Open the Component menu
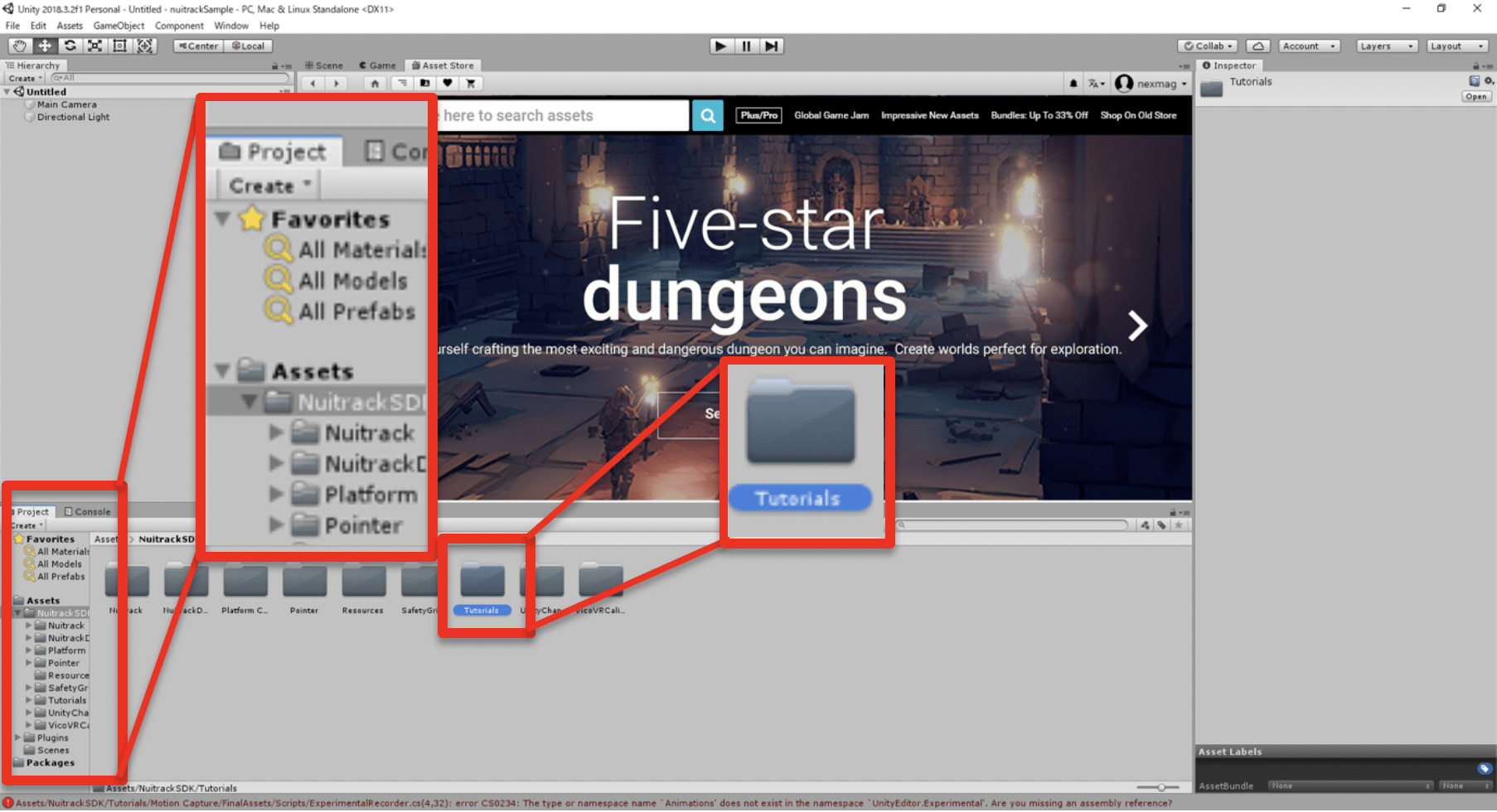 [179, 26]
